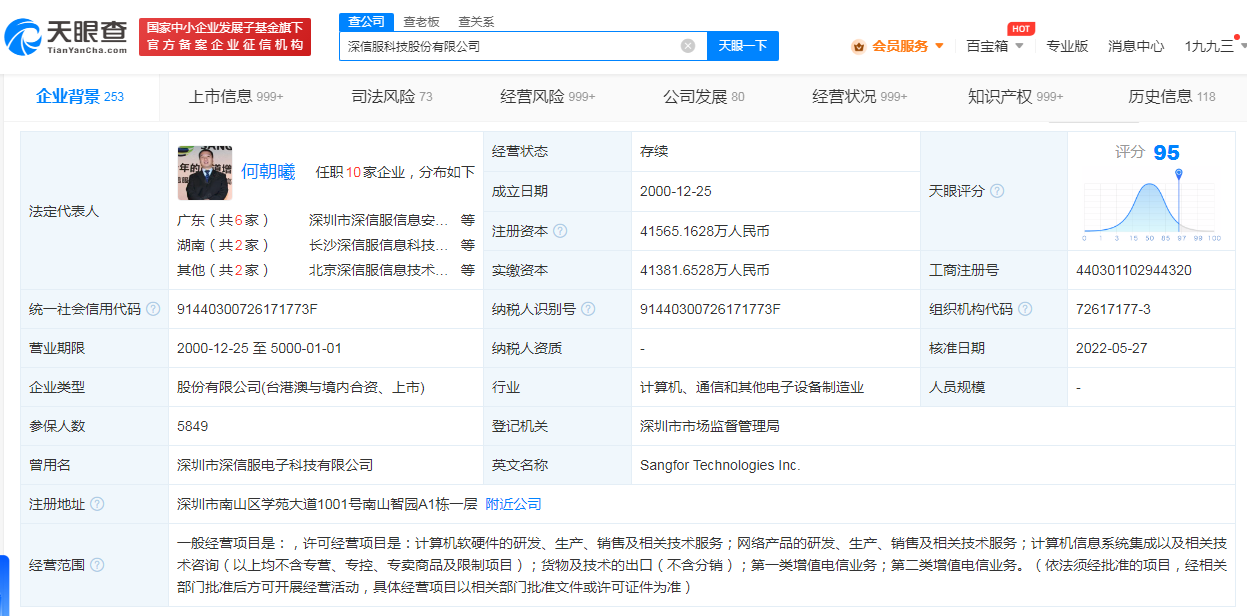Image resolution: width=1247 pixels, height=616 pixels.
Task: Open help icon next to 统一社会信用代码
Action: click(x=153, y=309)
